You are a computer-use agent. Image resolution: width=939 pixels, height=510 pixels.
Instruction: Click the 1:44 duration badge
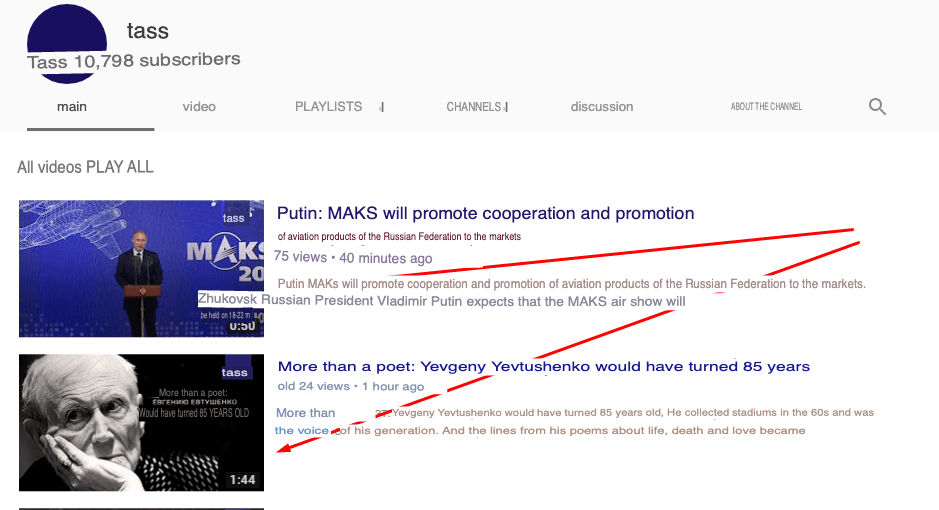(x=242, y=480)
